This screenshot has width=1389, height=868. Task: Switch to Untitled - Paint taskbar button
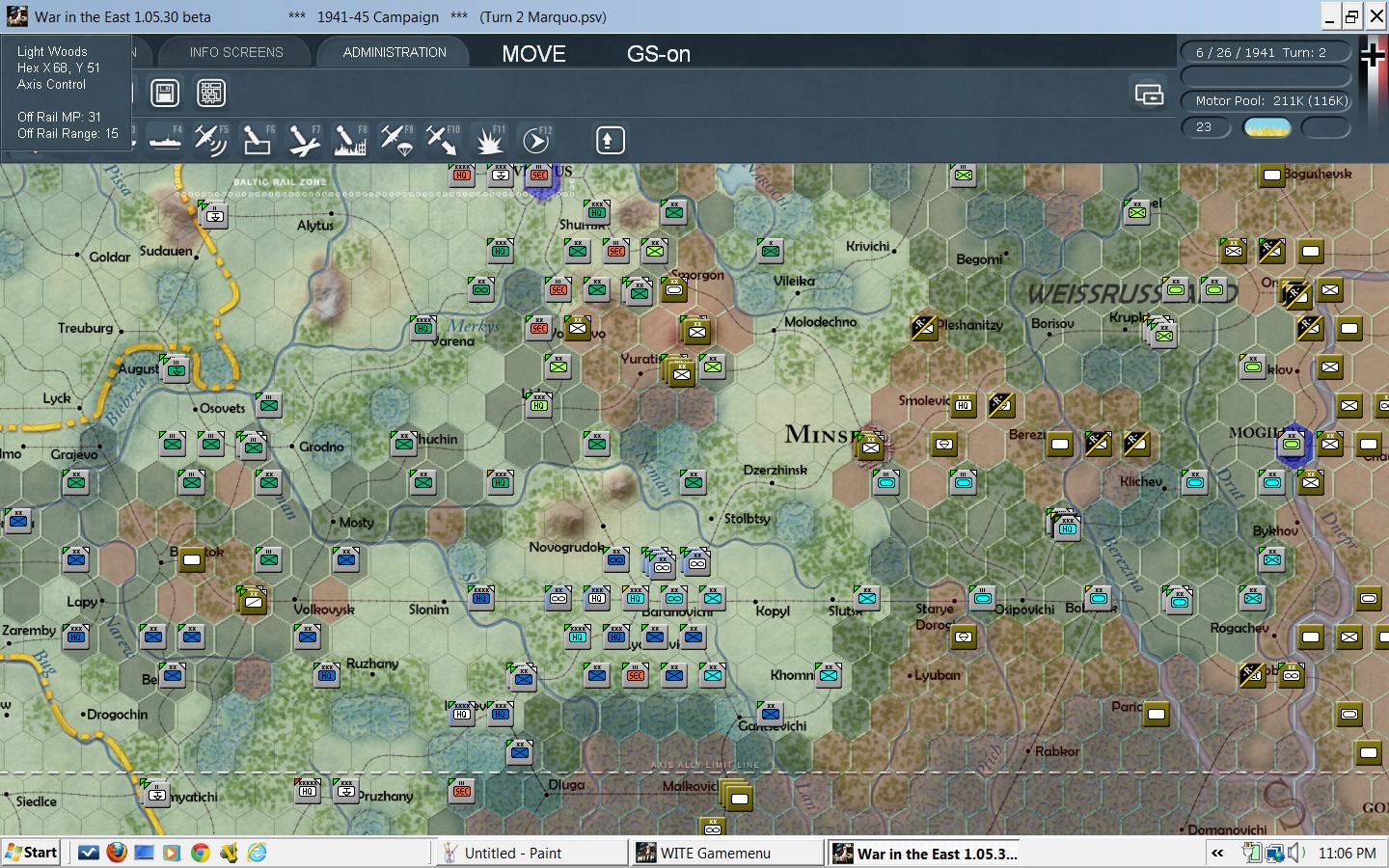[531, 853]
